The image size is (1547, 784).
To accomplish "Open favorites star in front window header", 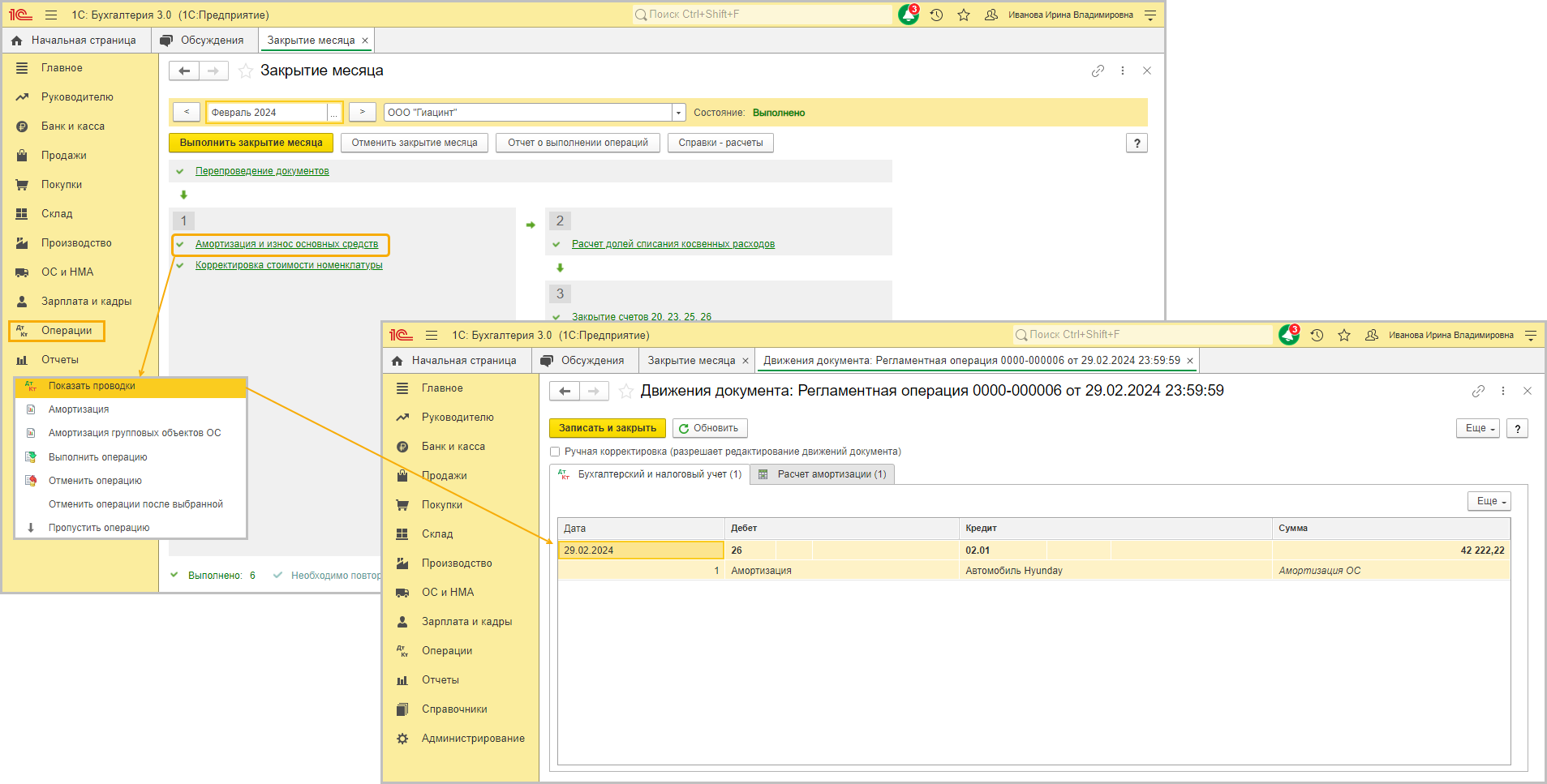I will (1344, 335).
